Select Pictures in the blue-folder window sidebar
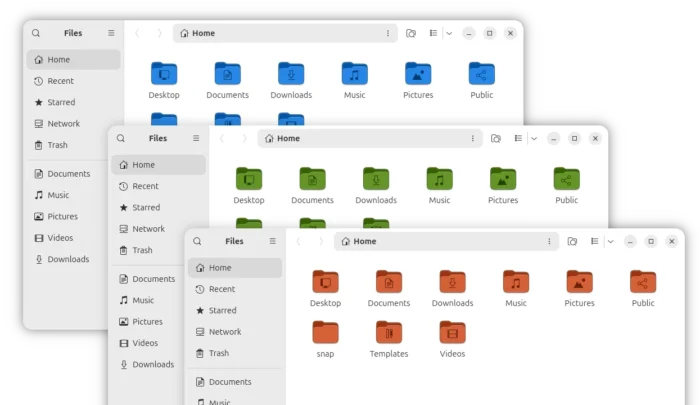This screenshot has width=700, height=405. click(67, 217)
